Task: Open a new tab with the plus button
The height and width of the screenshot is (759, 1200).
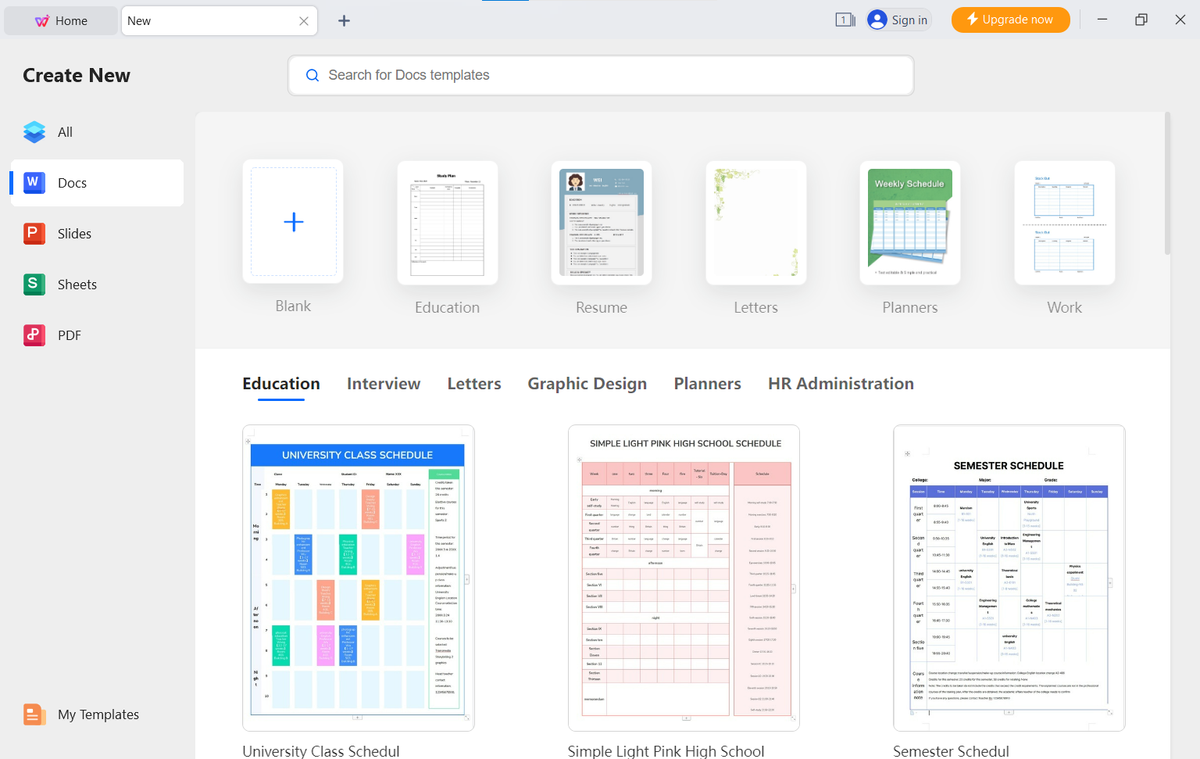Action: click(343, 20)
